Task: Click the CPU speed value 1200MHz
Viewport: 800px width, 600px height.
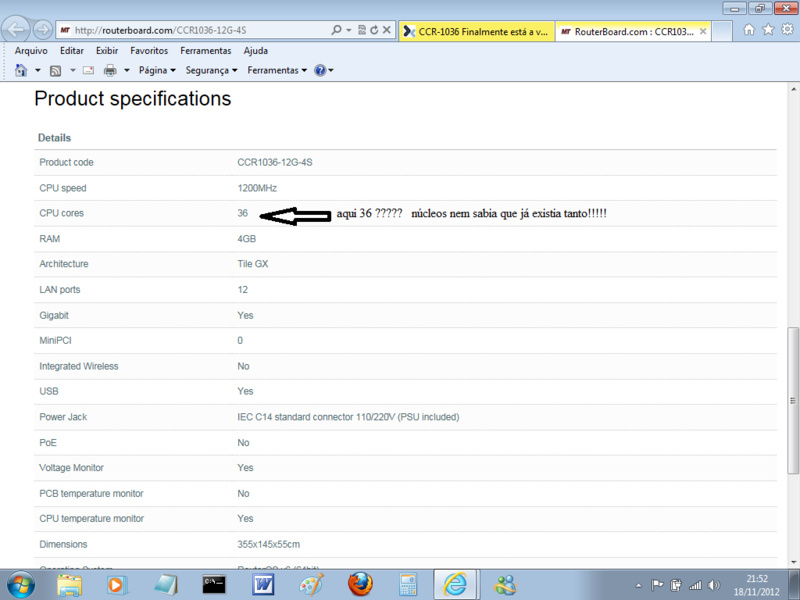Action: 257,188
